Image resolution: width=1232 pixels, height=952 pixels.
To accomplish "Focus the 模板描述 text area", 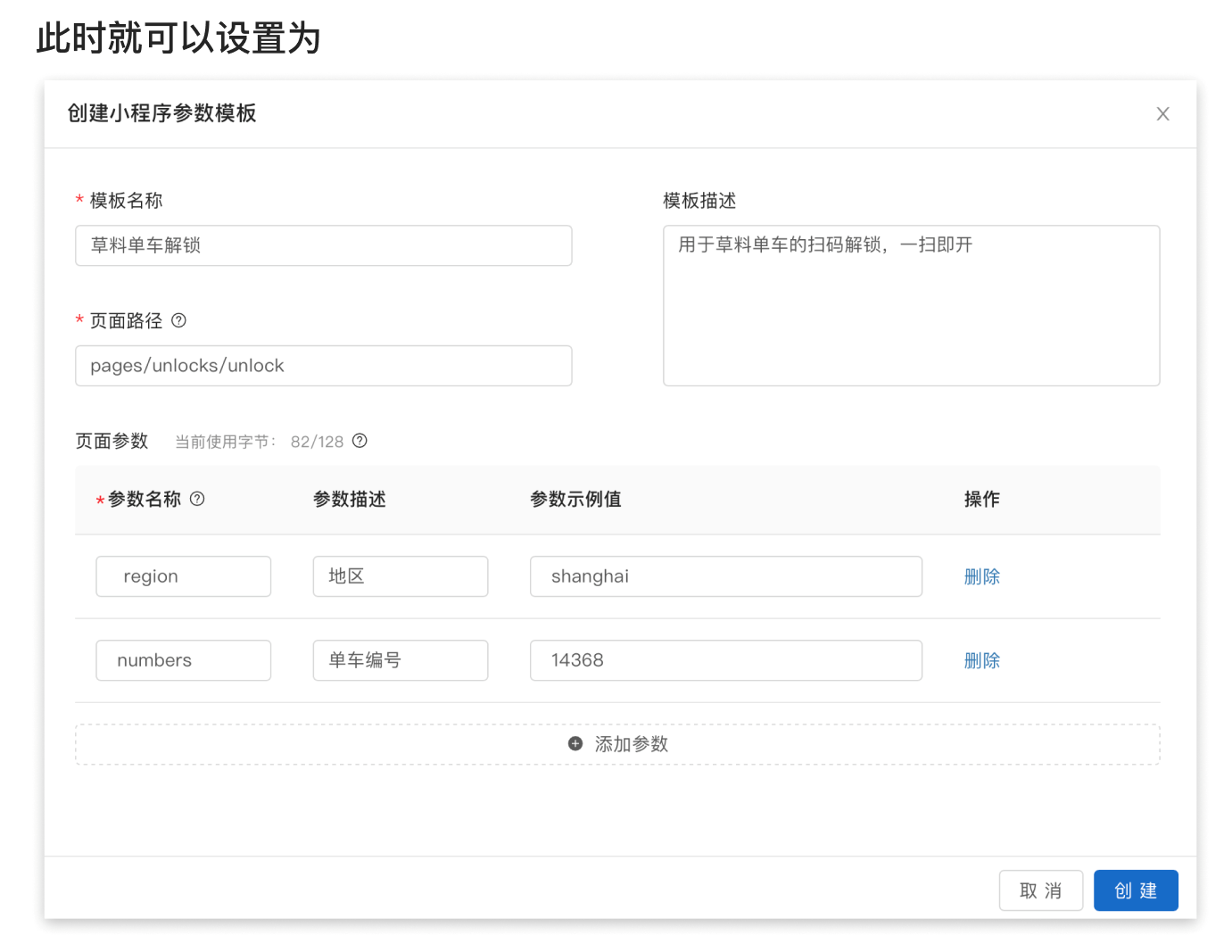I will click(912, 305).
